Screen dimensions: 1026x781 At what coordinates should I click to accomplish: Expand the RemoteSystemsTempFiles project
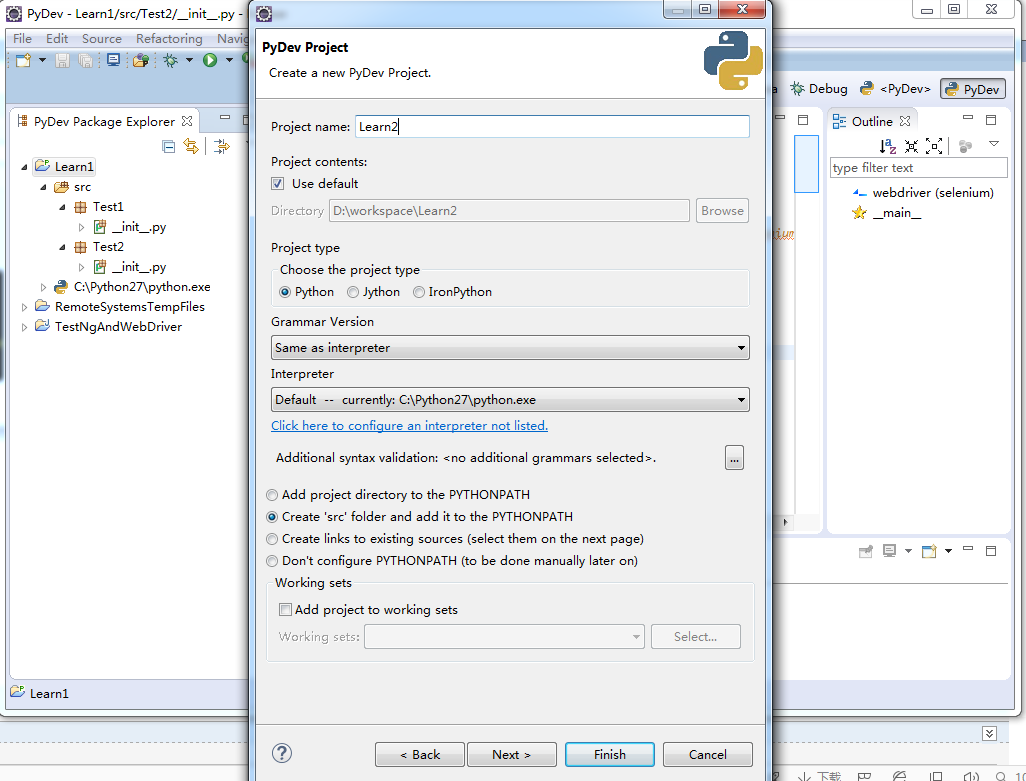coord(24,307)
